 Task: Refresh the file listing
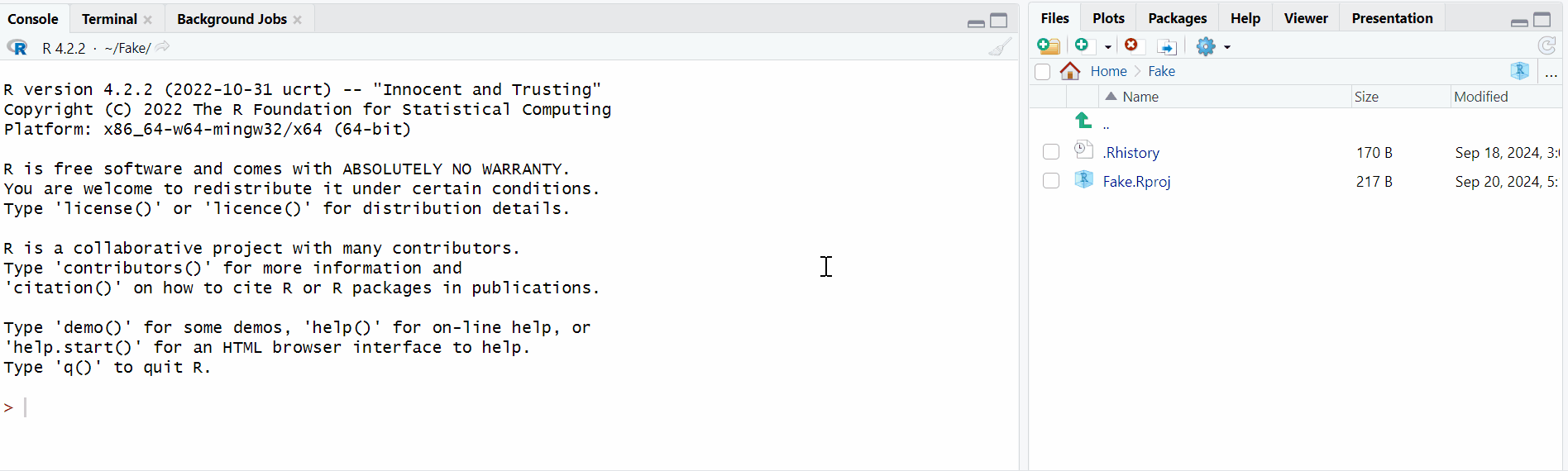[1546, 46]
